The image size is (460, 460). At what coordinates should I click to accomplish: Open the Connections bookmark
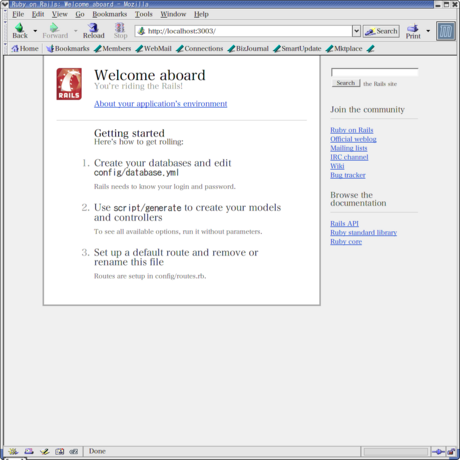click(200, 49)
